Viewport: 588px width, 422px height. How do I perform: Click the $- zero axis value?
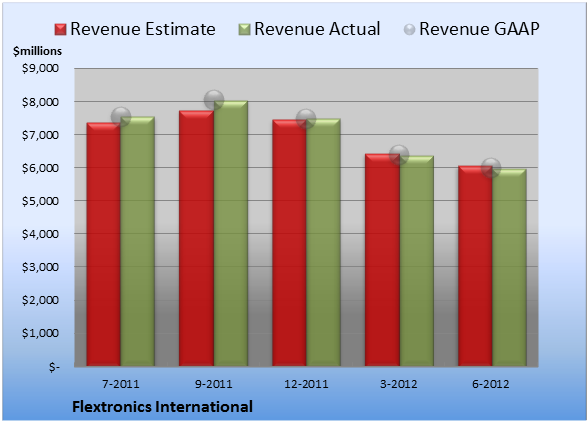coord(54,366)
